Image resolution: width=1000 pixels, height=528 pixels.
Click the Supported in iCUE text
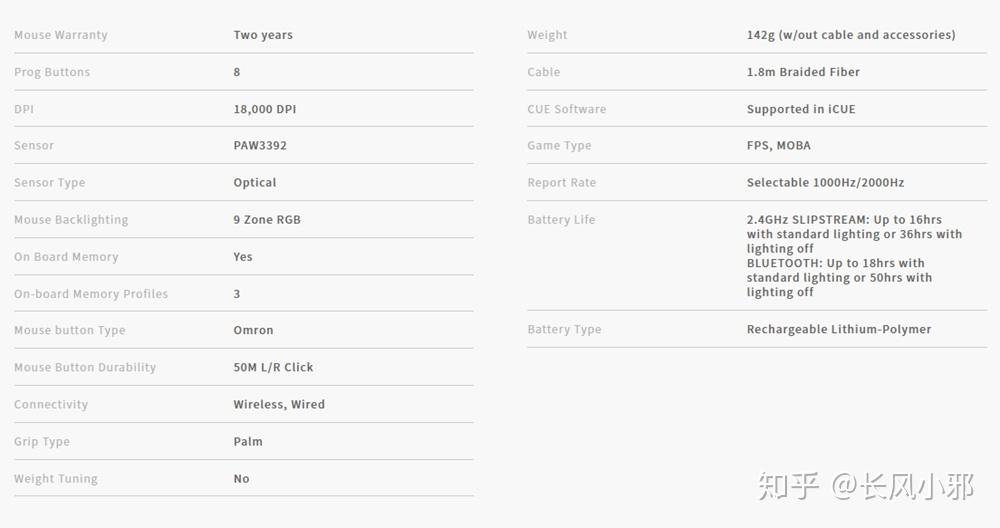click(801, 109)
